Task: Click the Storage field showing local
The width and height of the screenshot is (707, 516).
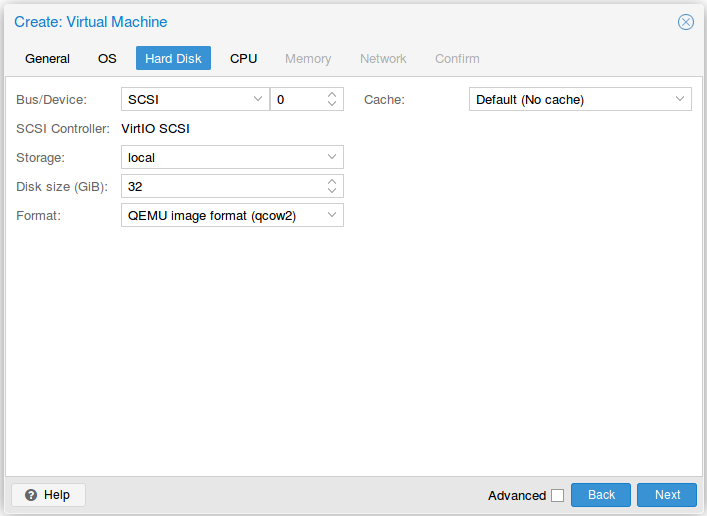Action: 220,157
